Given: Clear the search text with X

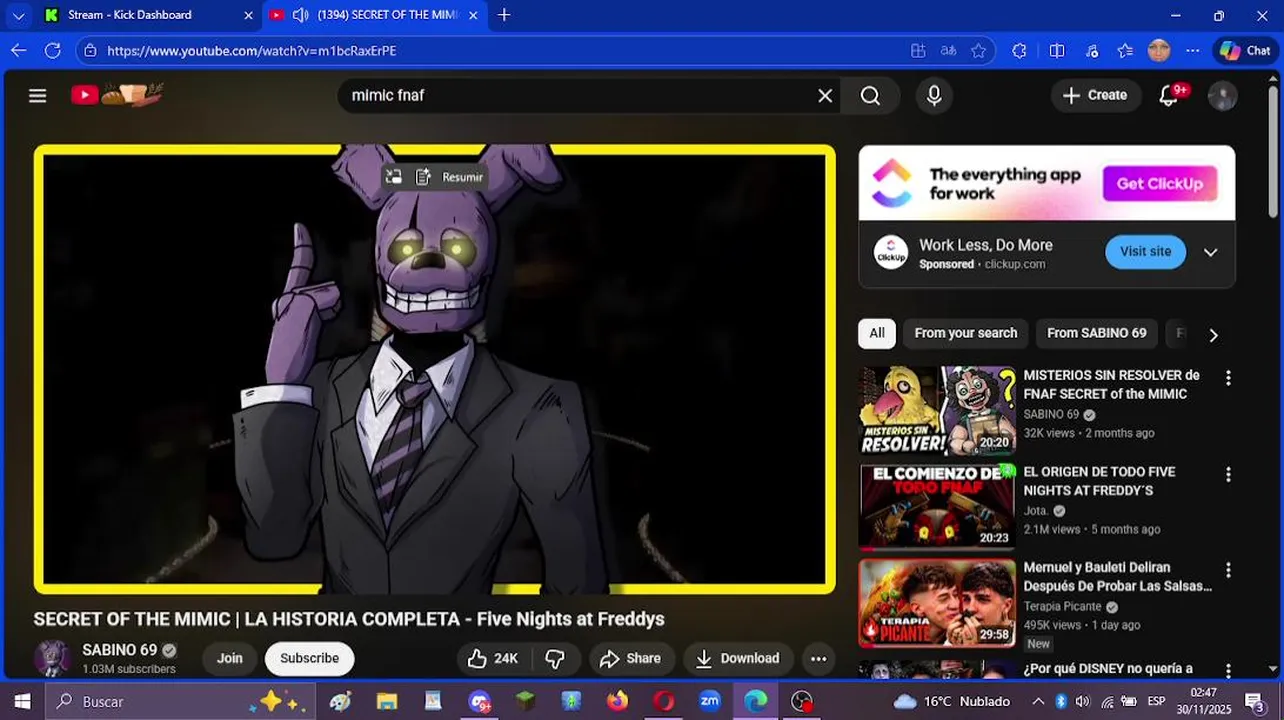Looking at the screenshot, I should coord(825,95).
